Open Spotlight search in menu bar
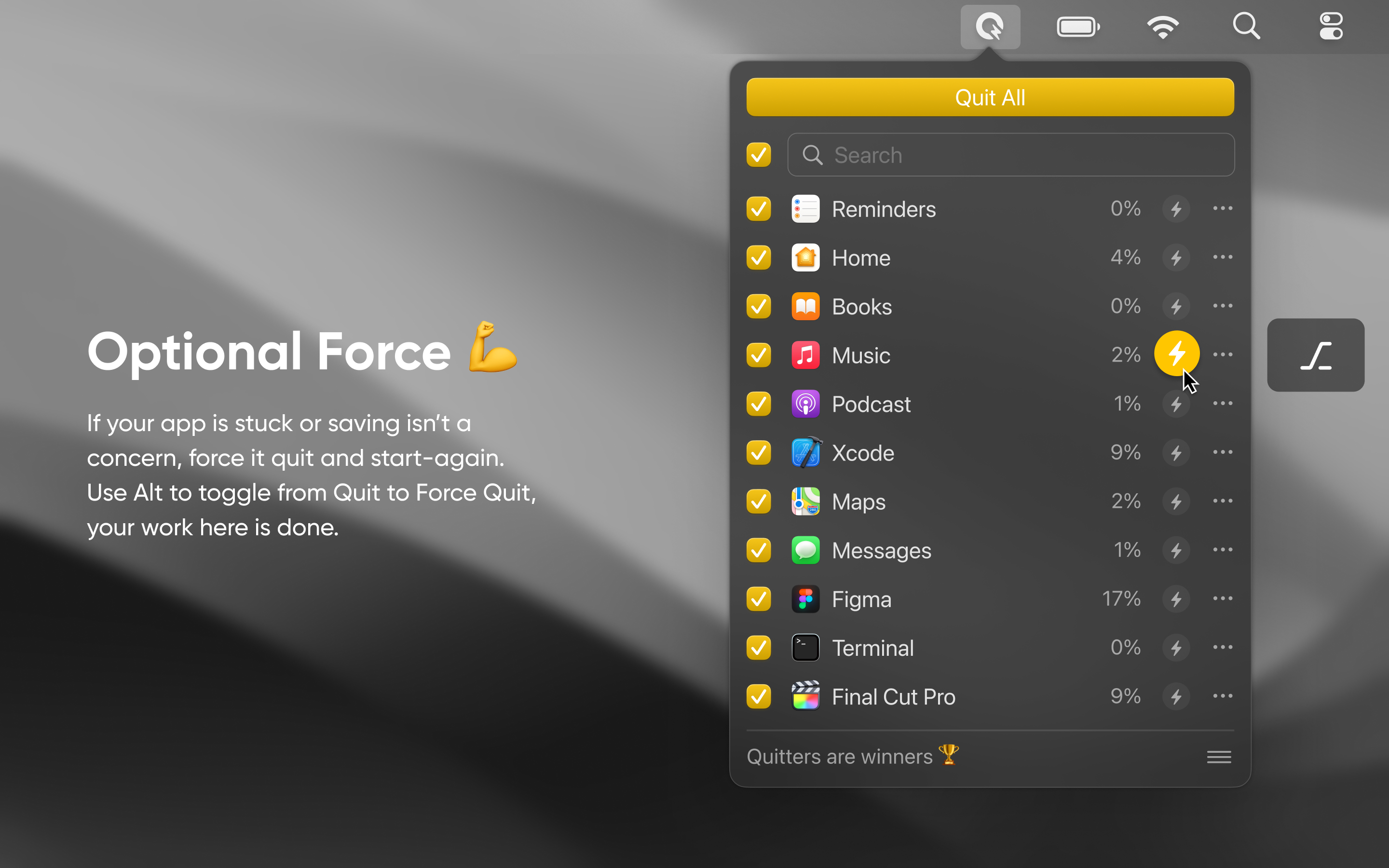 [1246, 27]
